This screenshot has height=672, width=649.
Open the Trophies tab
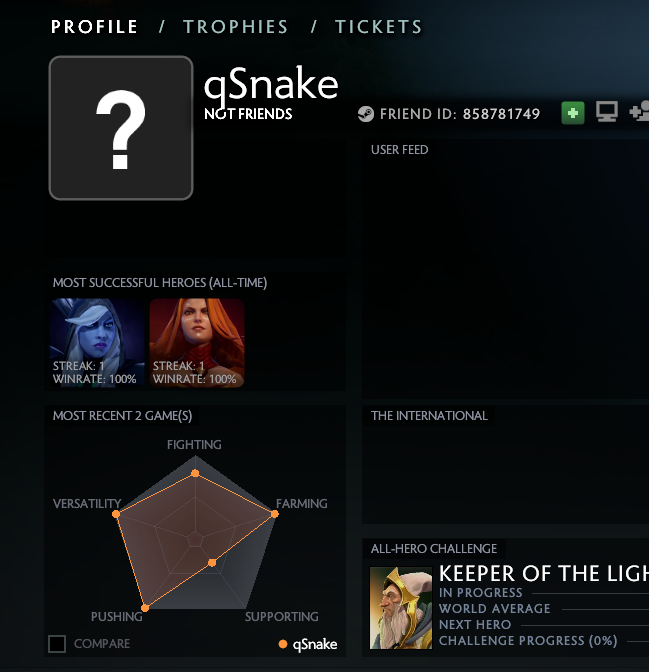tap(235, 27)
